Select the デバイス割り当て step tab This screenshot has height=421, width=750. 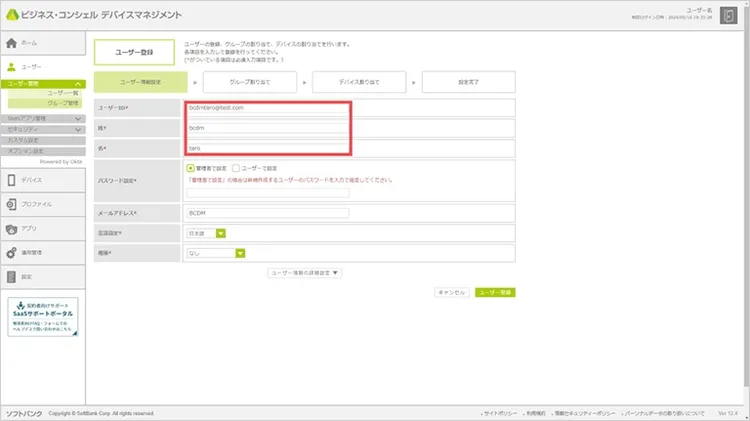359,82
